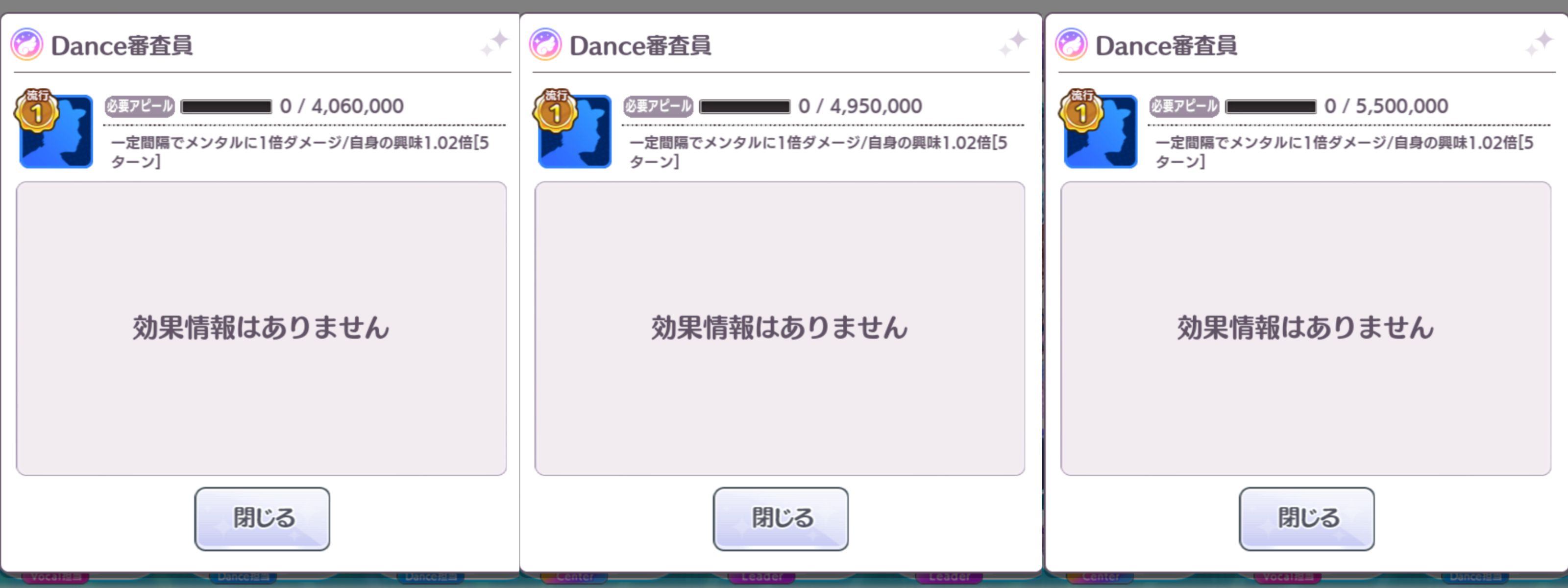This screenshot has height=588, width=1568.
Task: Click sparkle icon in 4,950,000 dialog corner
Action: [x=1013, y=43]
